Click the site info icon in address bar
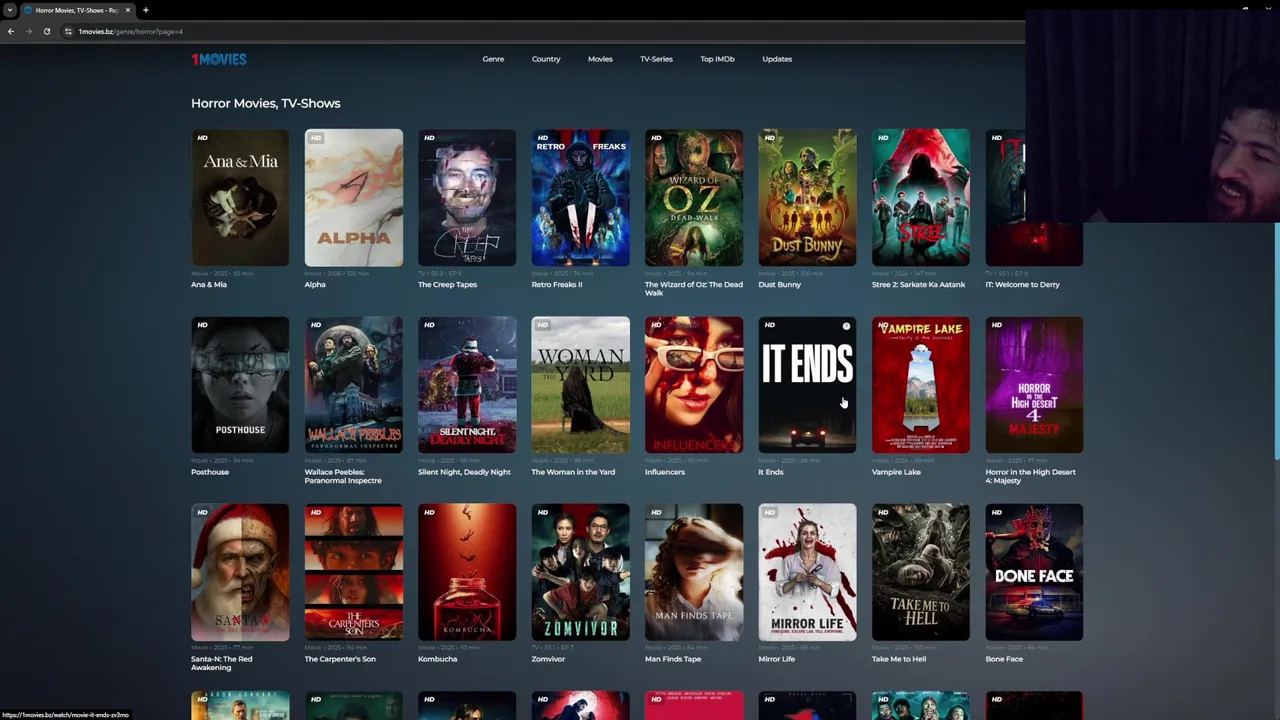 point(68,31)
